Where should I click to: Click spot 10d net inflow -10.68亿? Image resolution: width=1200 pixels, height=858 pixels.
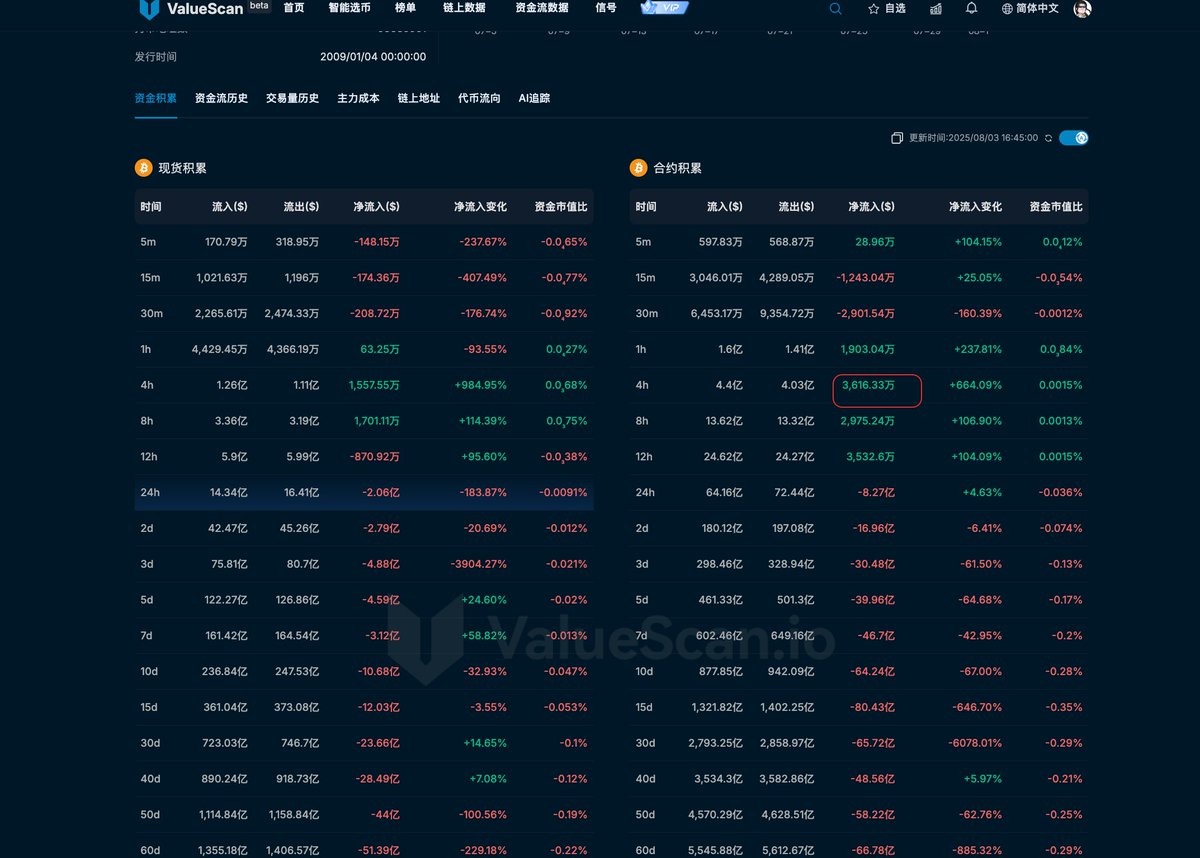[380, 671]
